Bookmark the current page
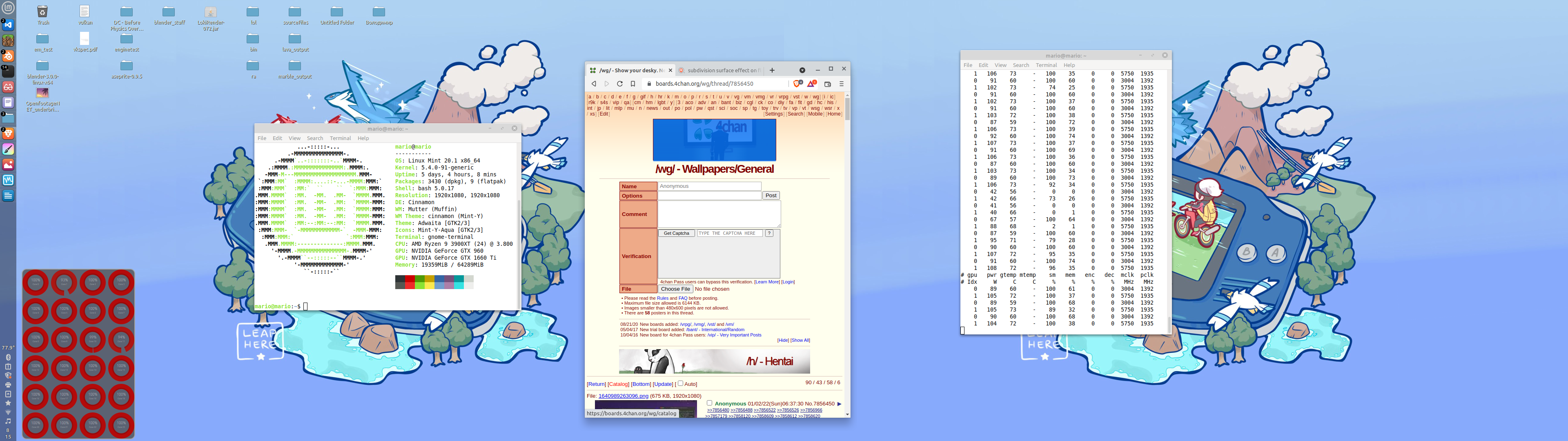The height and width of the screenshot is (441, 1568). click(633, 84)
